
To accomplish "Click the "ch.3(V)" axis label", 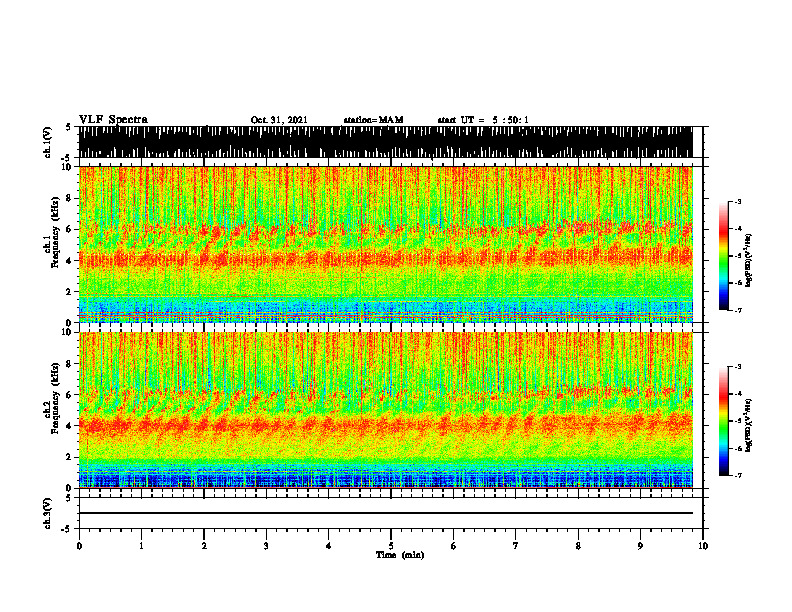I will 48,513.
